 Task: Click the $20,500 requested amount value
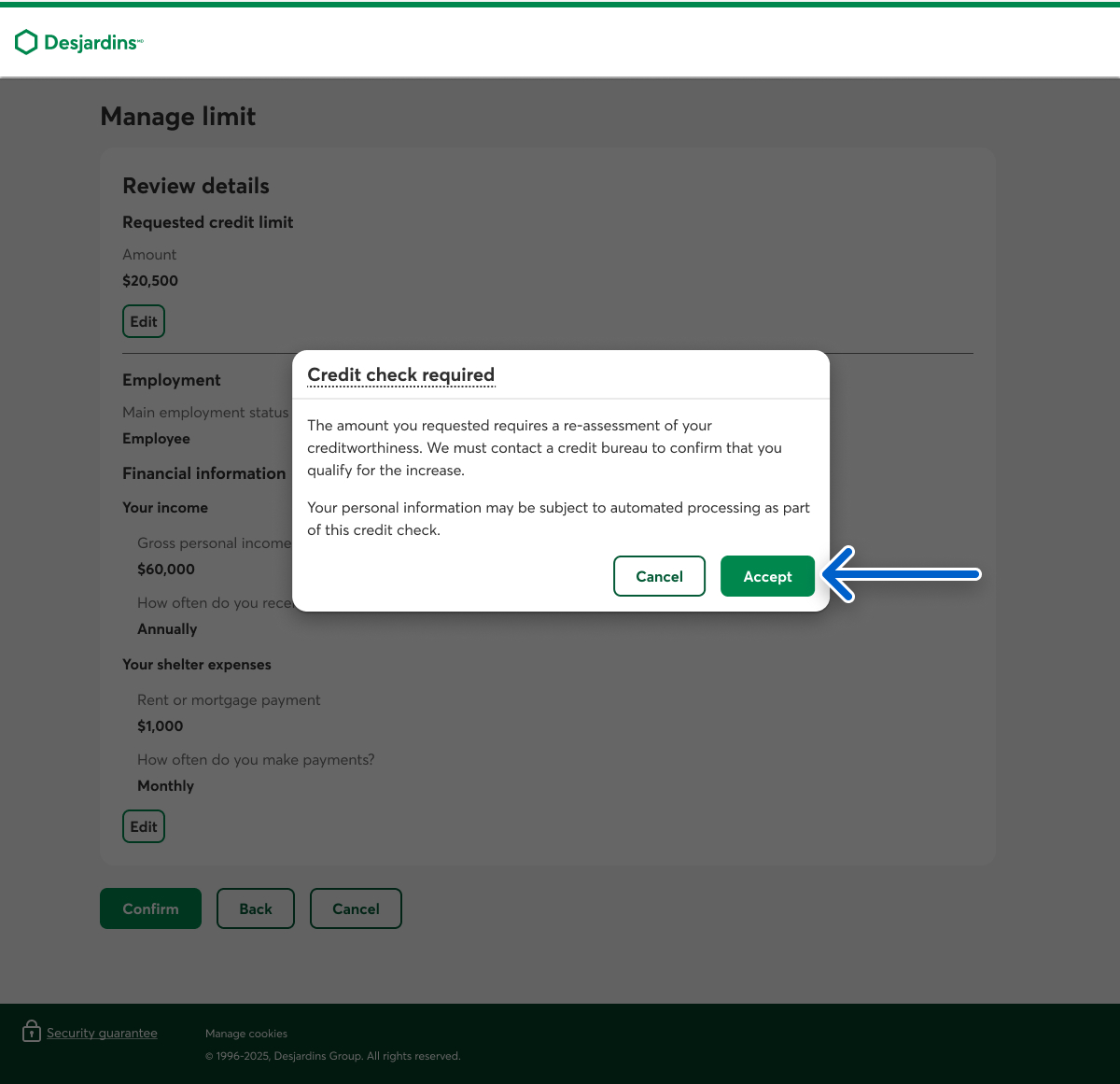click(x=150, y=281)
